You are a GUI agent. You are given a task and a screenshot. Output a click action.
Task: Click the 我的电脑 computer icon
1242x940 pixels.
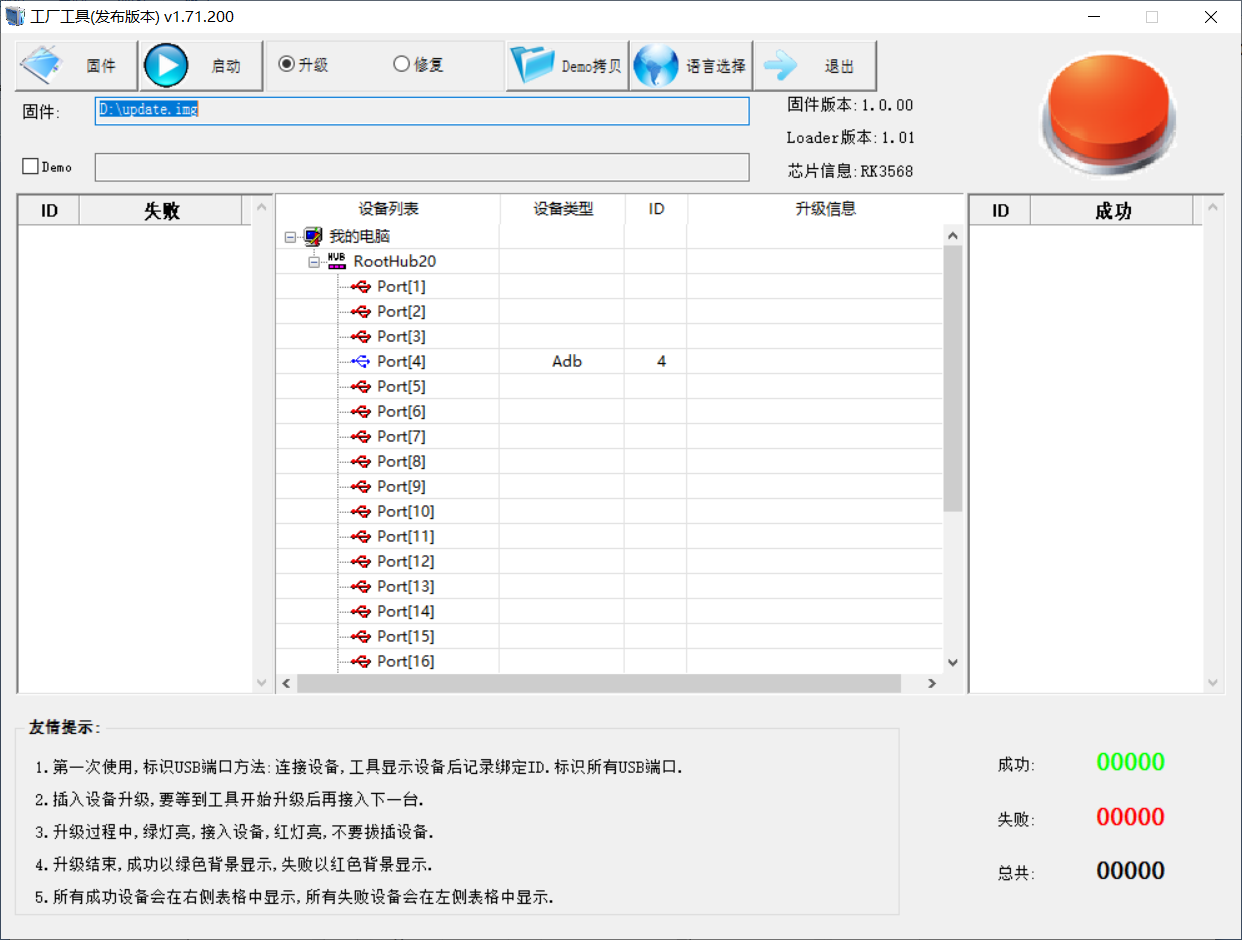[314, 237]
